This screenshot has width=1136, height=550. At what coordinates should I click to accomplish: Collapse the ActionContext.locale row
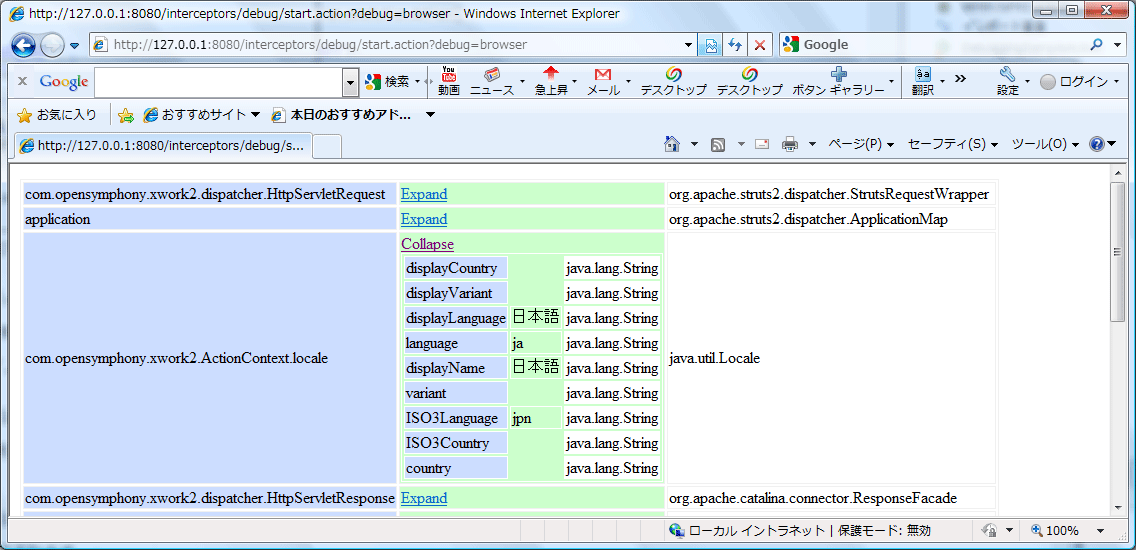[x=427, y=244]
